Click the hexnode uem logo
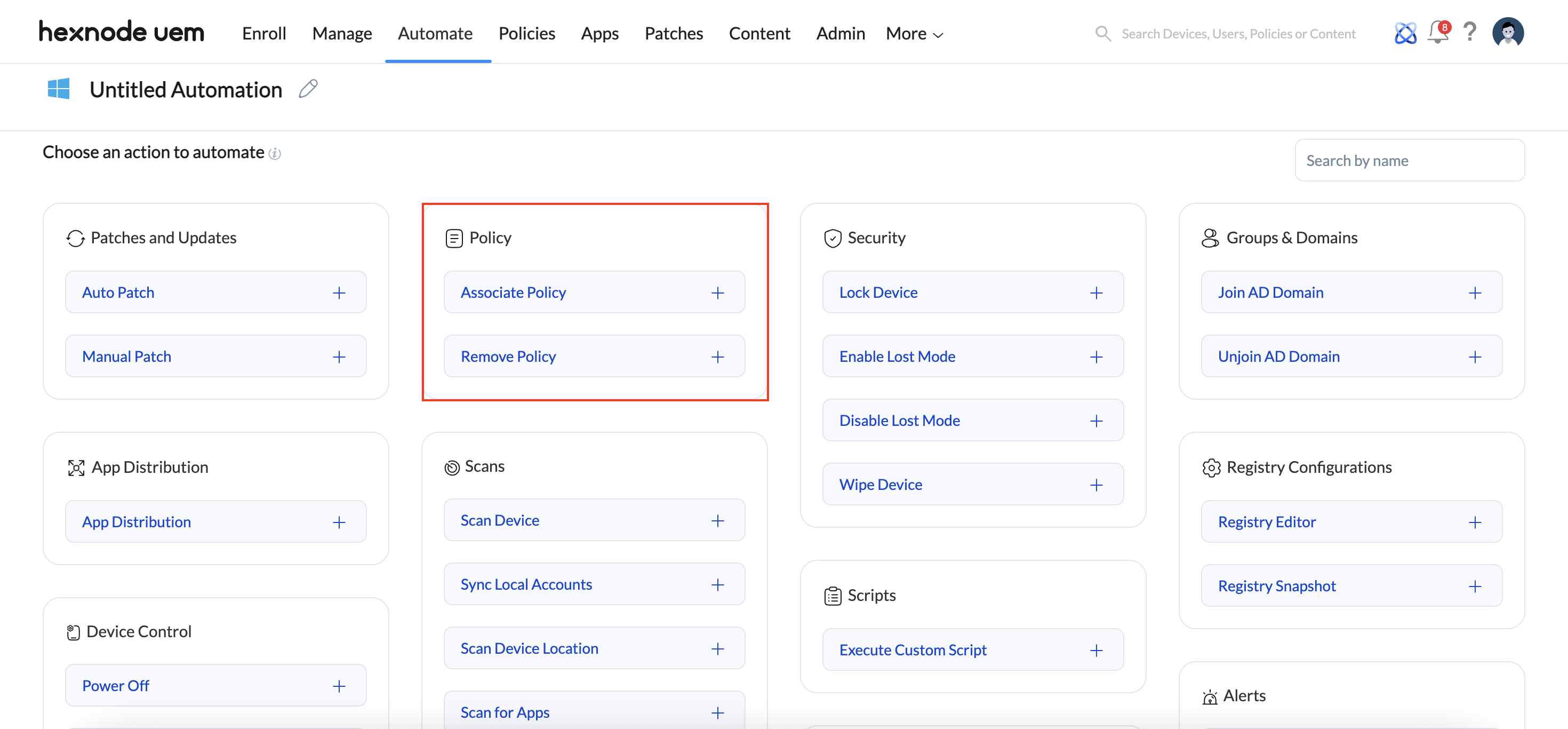Image resolution: width=1568 pixels, height=729 pixels. tap(122, 32)
